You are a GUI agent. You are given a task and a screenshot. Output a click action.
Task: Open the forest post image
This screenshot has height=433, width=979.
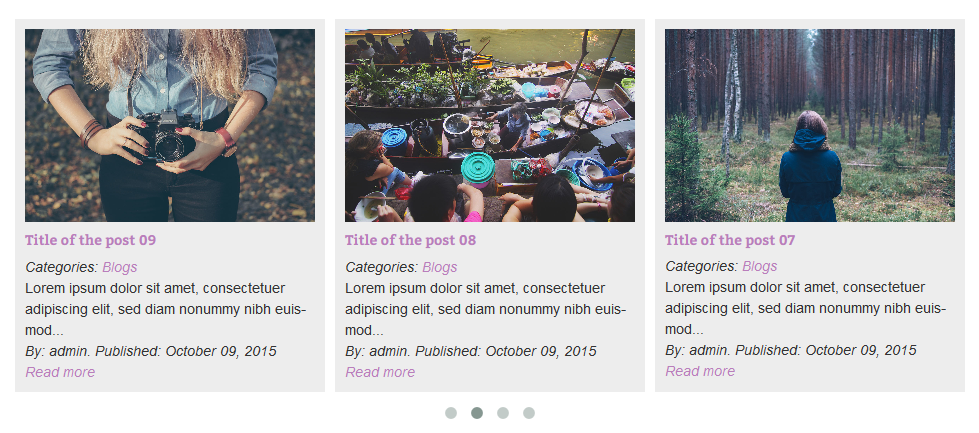pos(810,125)
